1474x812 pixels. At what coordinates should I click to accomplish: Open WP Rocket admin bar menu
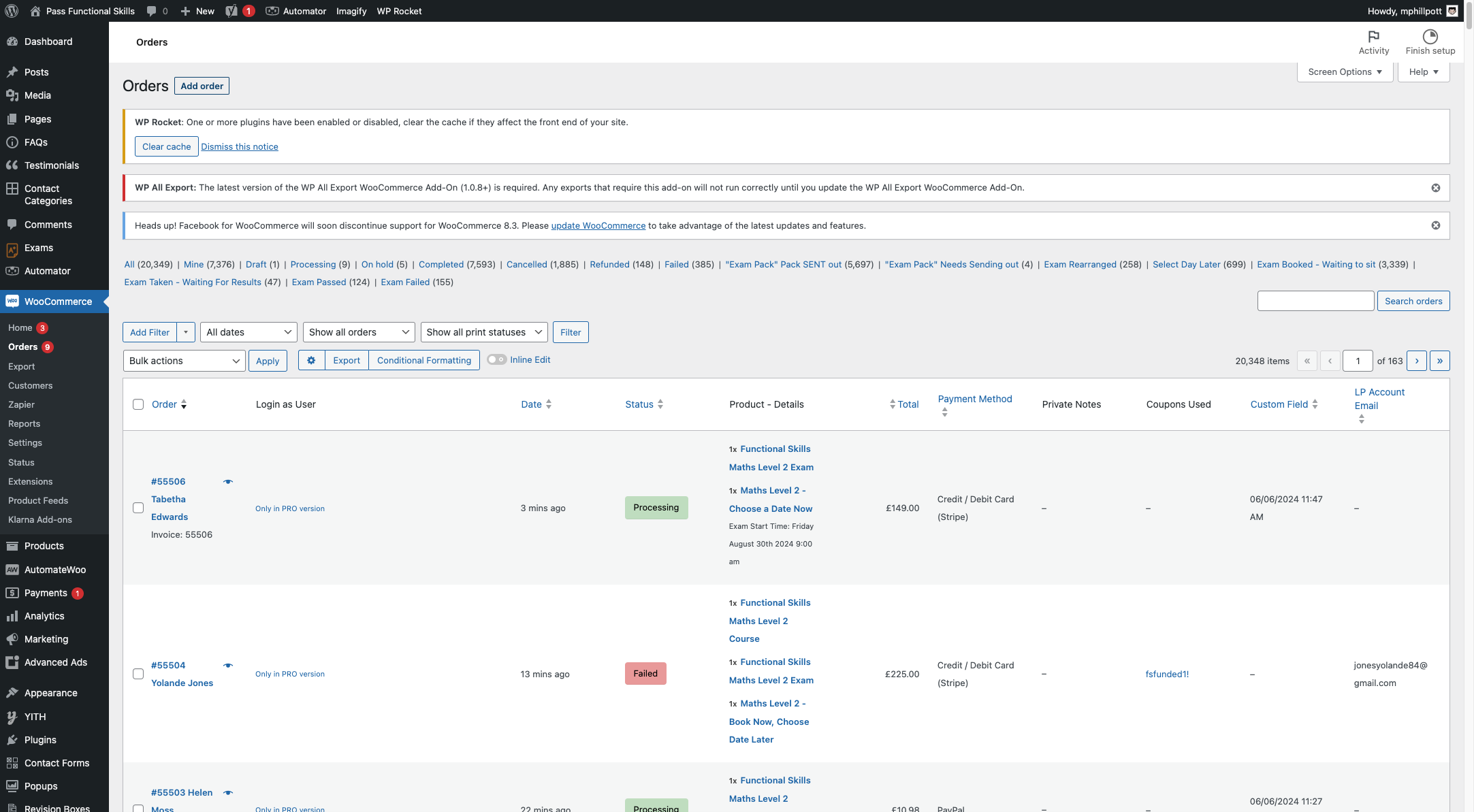click(x=399, y=11)
